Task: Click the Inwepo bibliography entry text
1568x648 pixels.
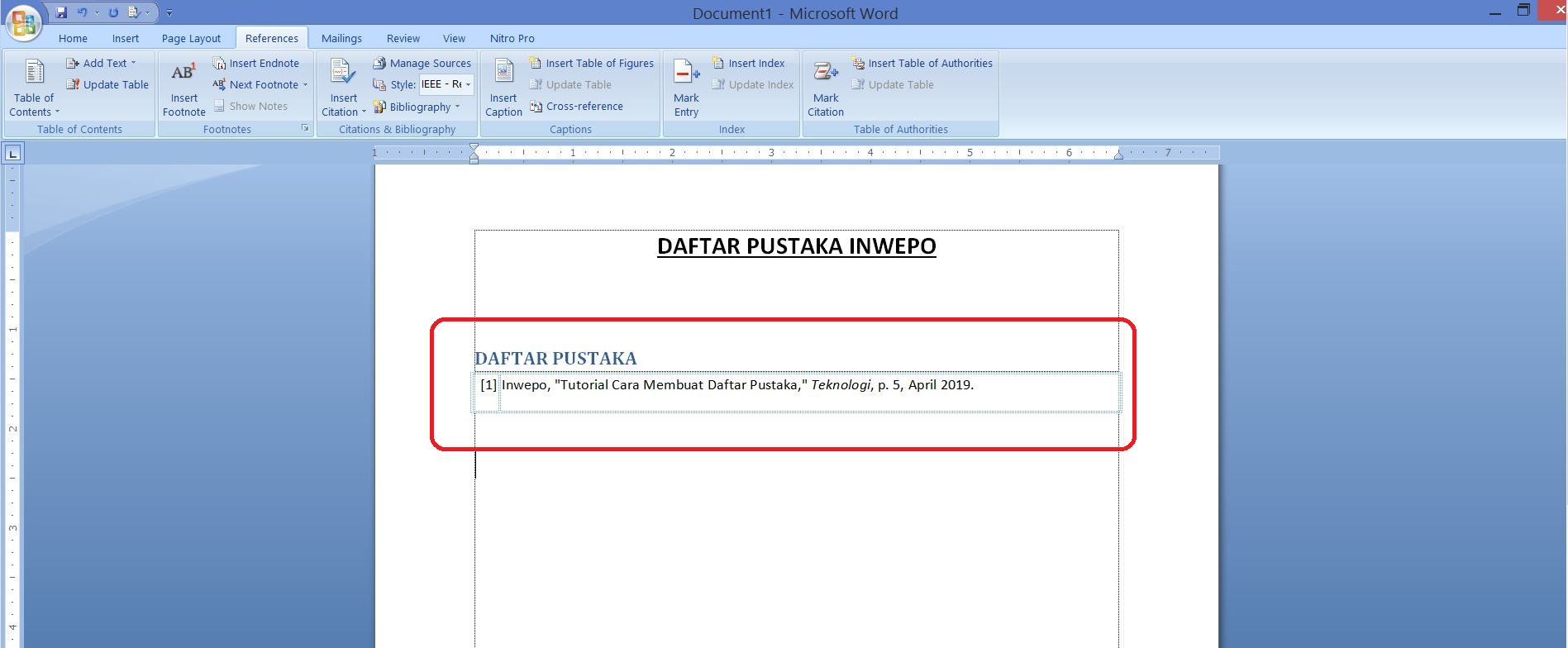Action: [x=737, y=384]
